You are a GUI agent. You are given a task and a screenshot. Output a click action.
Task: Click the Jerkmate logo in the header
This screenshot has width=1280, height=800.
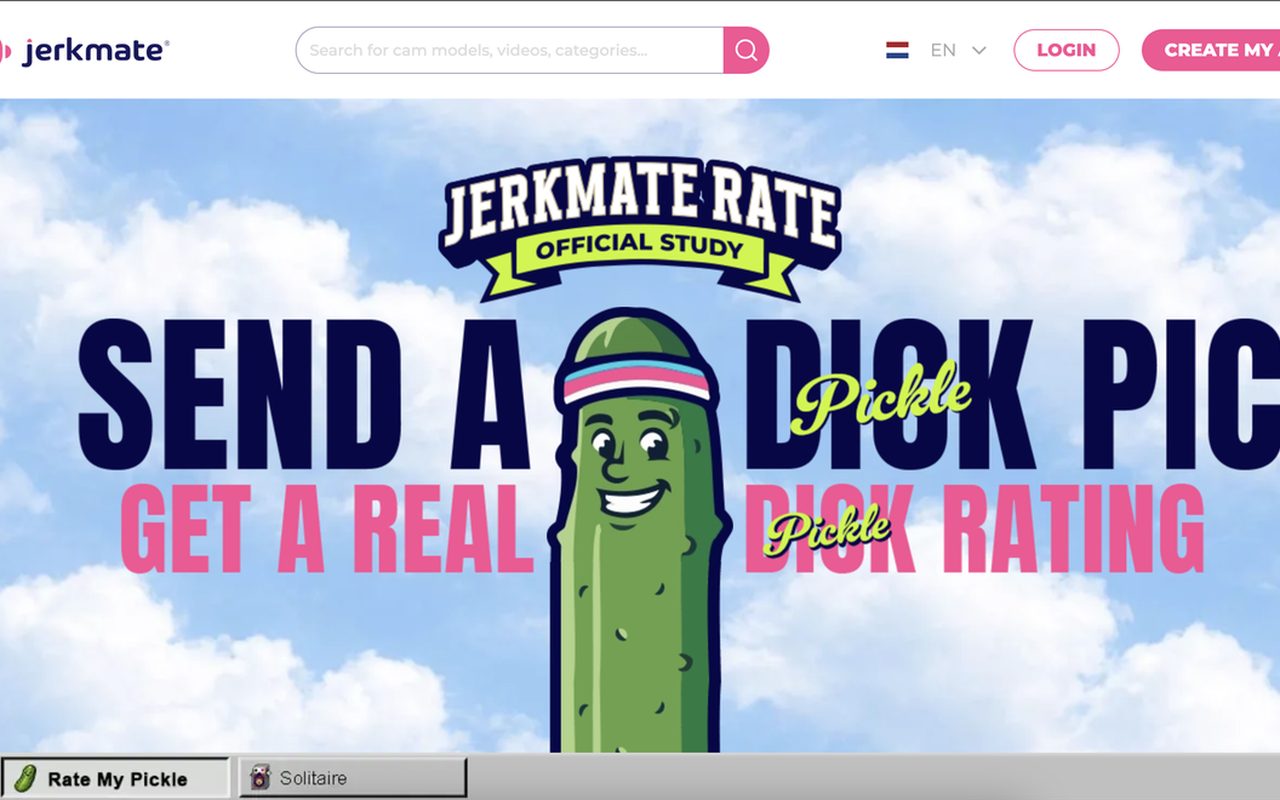point(84,50)
